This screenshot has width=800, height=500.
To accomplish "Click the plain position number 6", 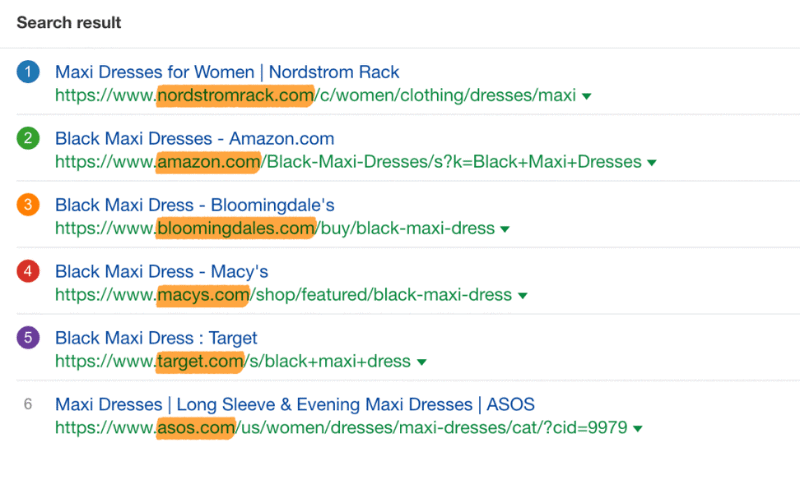I will tap(28, 404).
